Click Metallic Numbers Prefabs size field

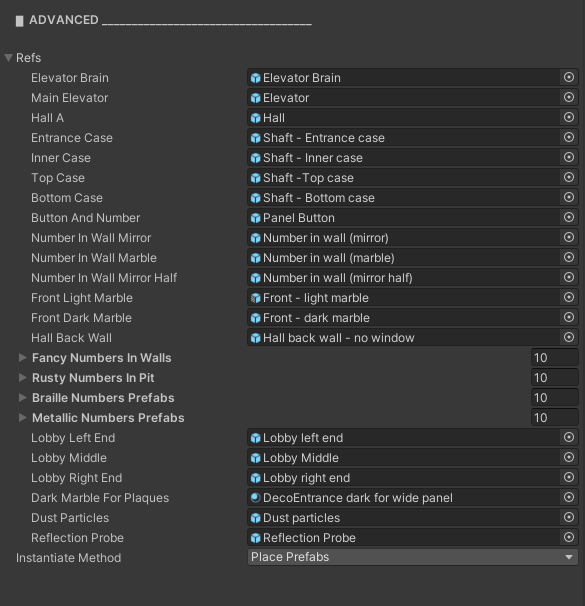(x=554, y=418)
